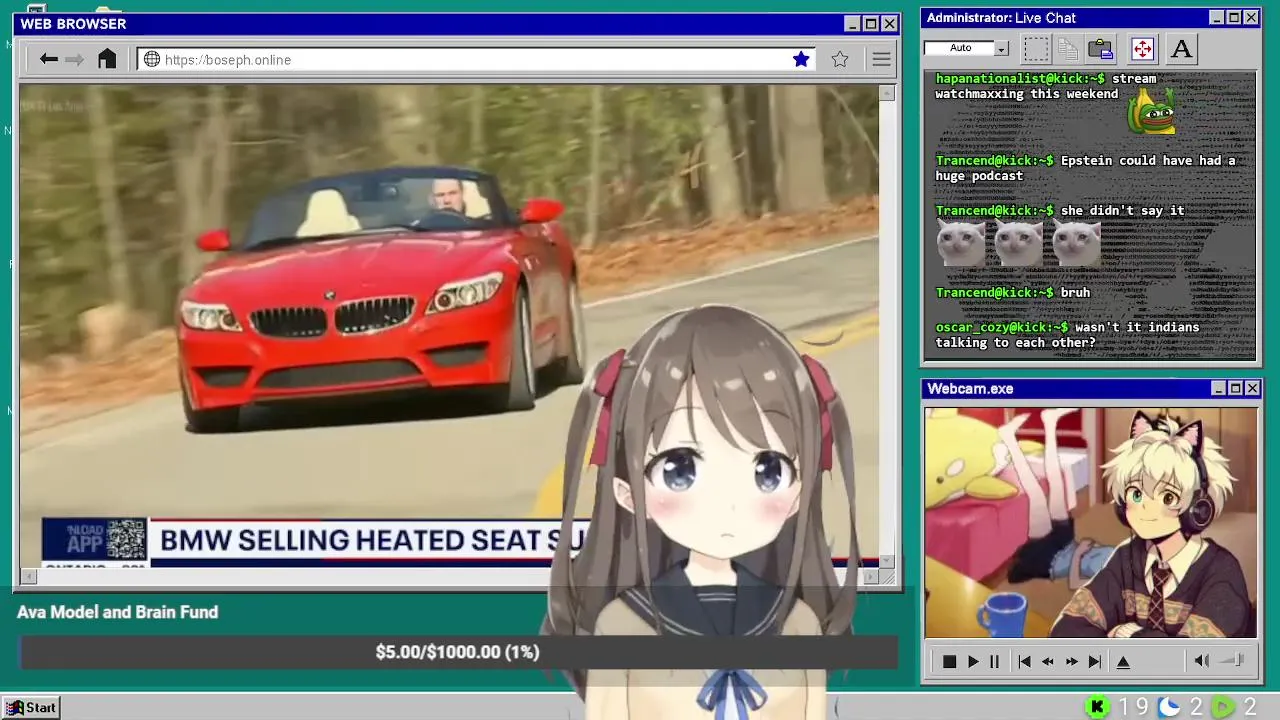Click the QR code in the news banner
This screenshot has height=720, width=1280.
[x=126, y=540]
